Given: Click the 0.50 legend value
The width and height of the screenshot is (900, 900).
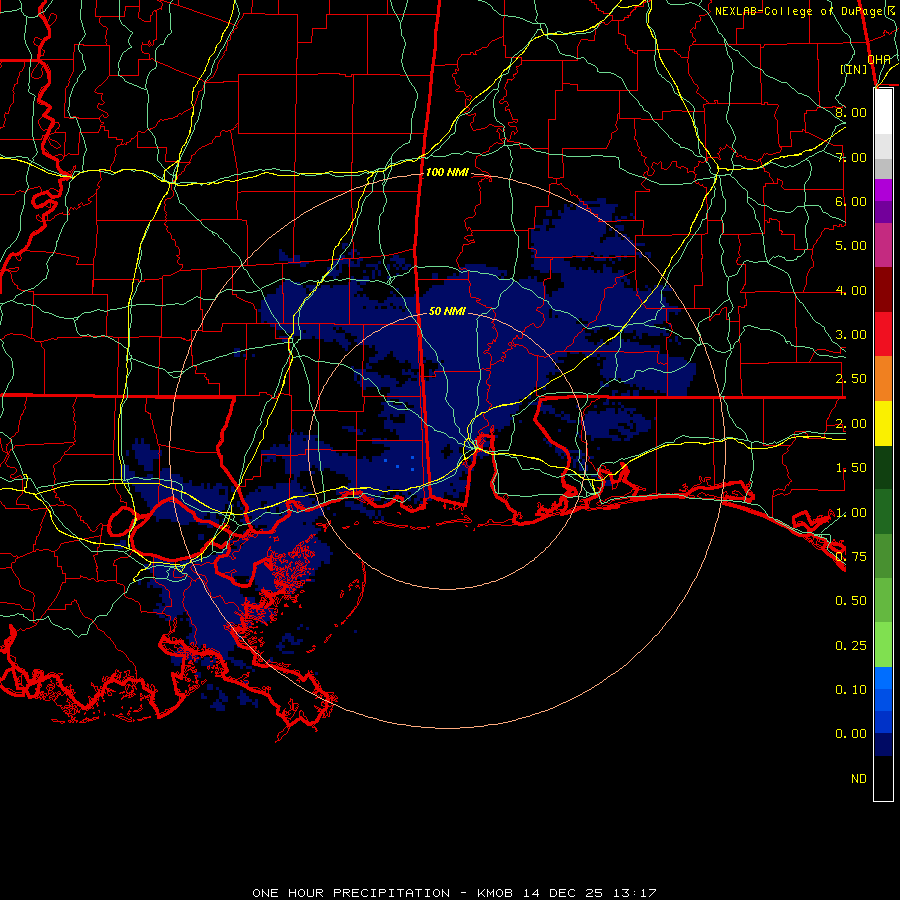Looking at the screenshot, I should click(851, 601).
